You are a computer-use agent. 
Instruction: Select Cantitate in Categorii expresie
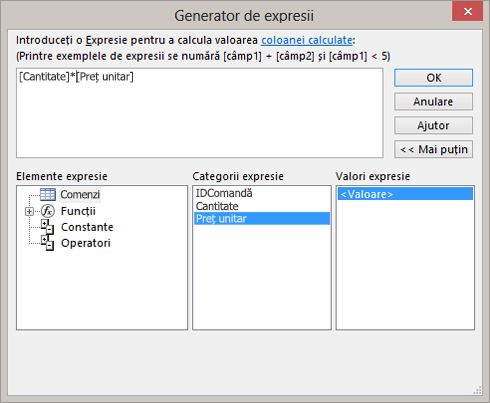262,206
